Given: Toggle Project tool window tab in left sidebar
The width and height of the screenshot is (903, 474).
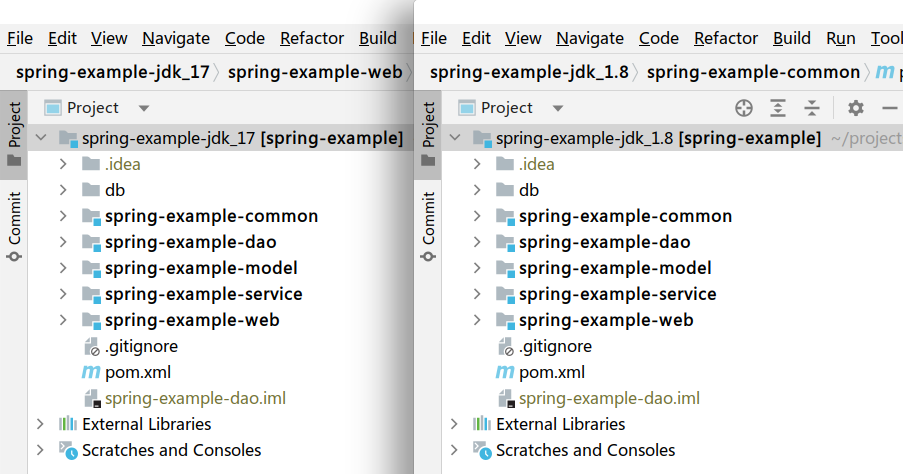Looking at the screenshot, I should pos(14,134).
